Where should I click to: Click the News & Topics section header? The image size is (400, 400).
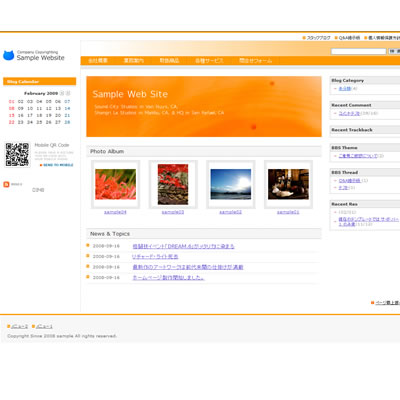204,234
